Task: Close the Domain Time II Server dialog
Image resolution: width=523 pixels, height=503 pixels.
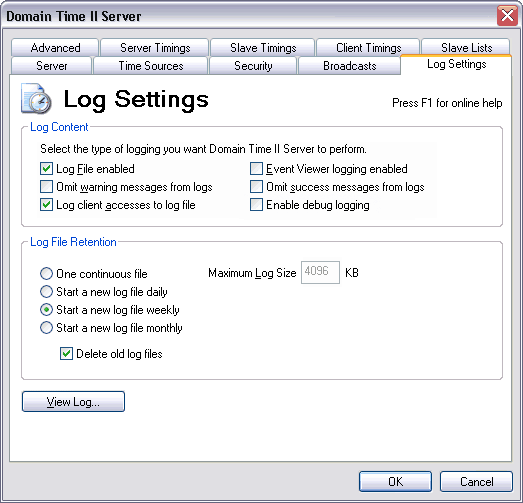Action: pyautogui.click(x=507, y=15)
